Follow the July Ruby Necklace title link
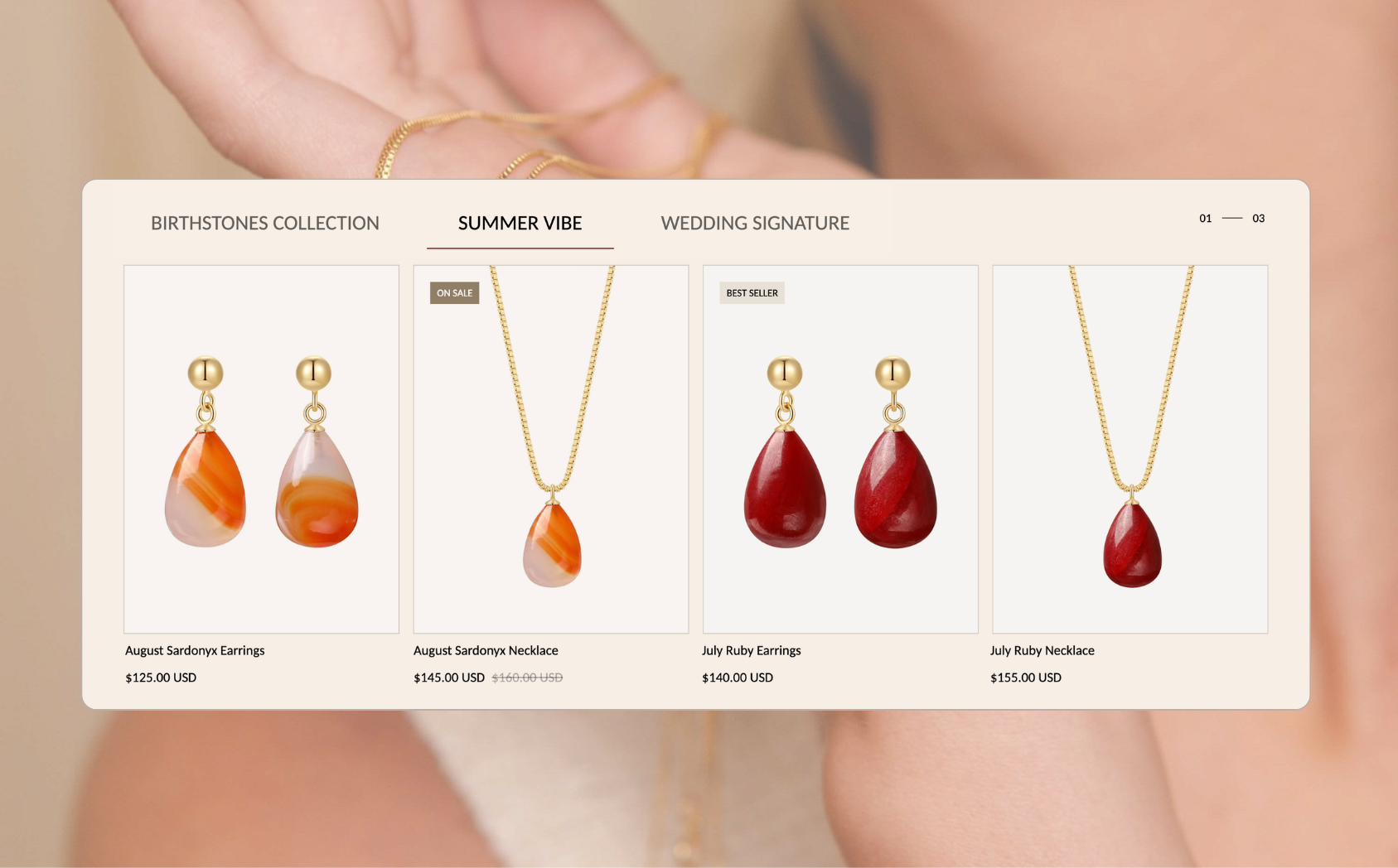1398x868 pixels. pos(1042,650)
